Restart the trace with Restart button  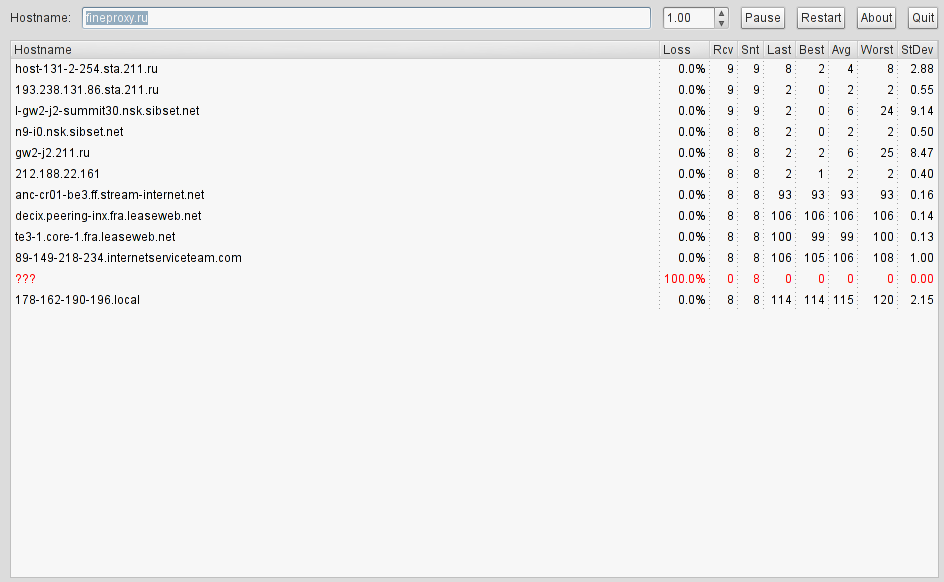(821, 18)
